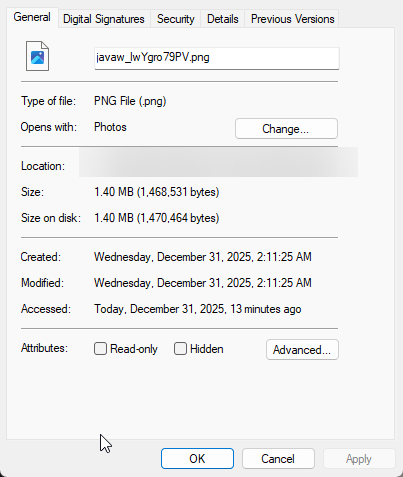Enable the Read-only checkbox
Screen dimensions: 403x477
[x=100, y=349]
